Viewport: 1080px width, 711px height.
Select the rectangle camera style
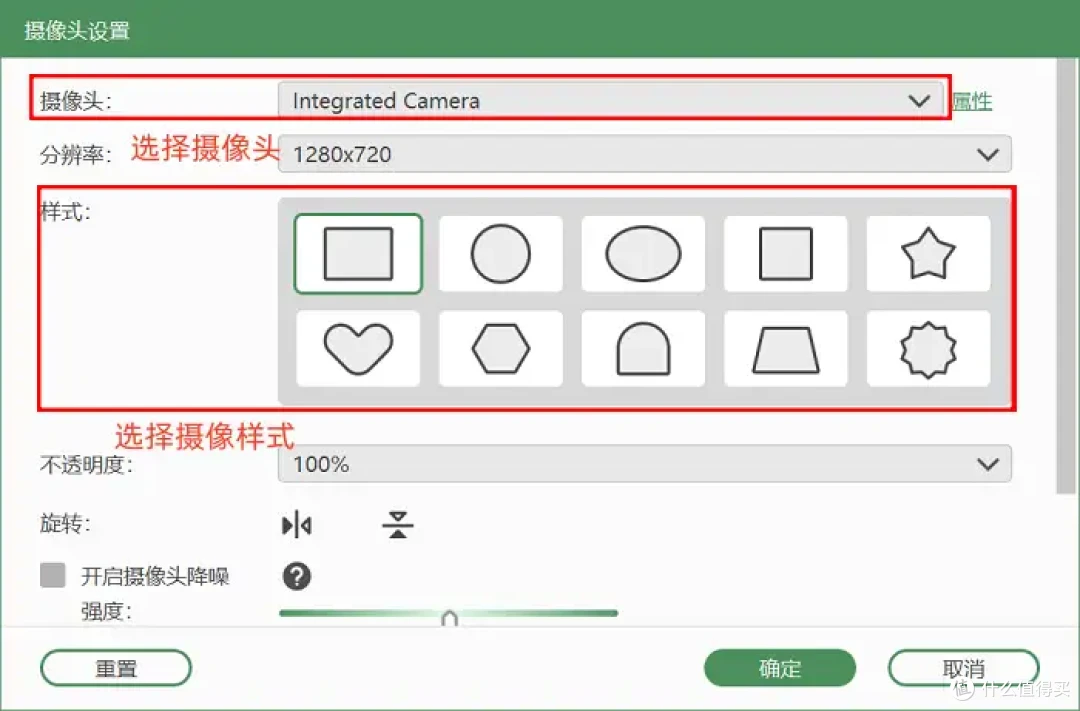point(357,254)
